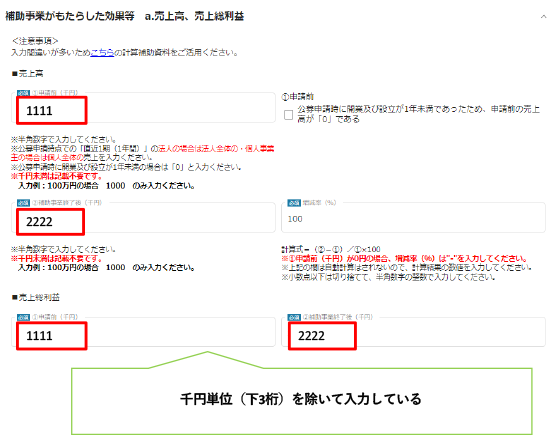Image resolution: width=550 pixels, height=435 pixels.
Task: Select the ■売上総利益 section heading
Action: point(35,297)
